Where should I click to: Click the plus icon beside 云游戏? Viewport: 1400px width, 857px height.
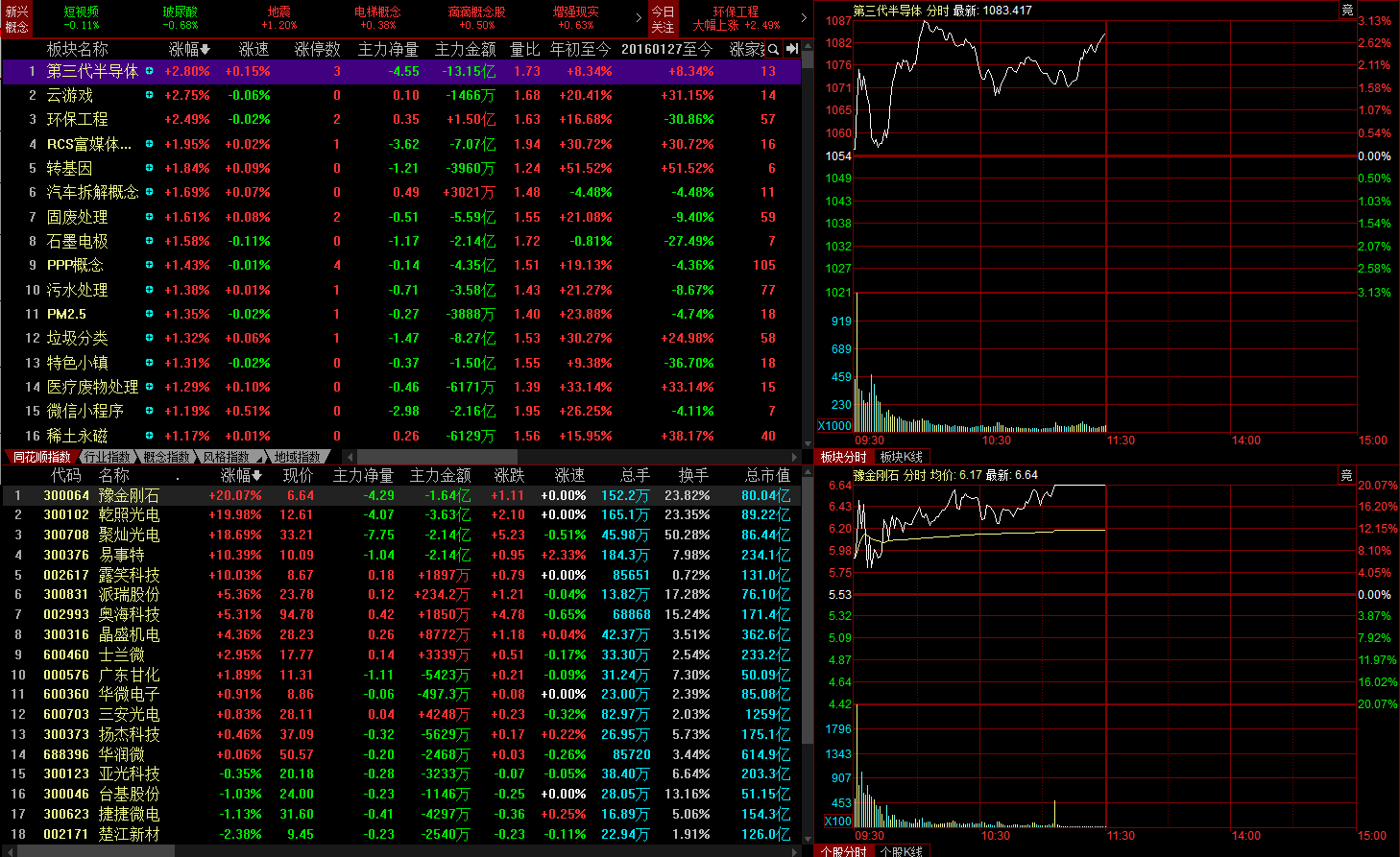pos(149,95)
